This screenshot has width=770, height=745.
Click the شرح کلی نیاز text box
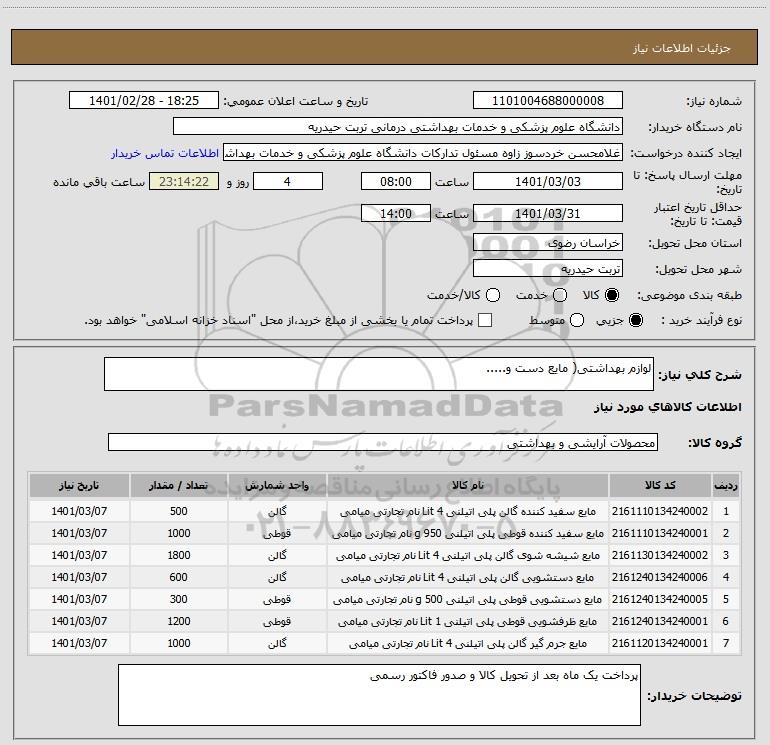379,374
